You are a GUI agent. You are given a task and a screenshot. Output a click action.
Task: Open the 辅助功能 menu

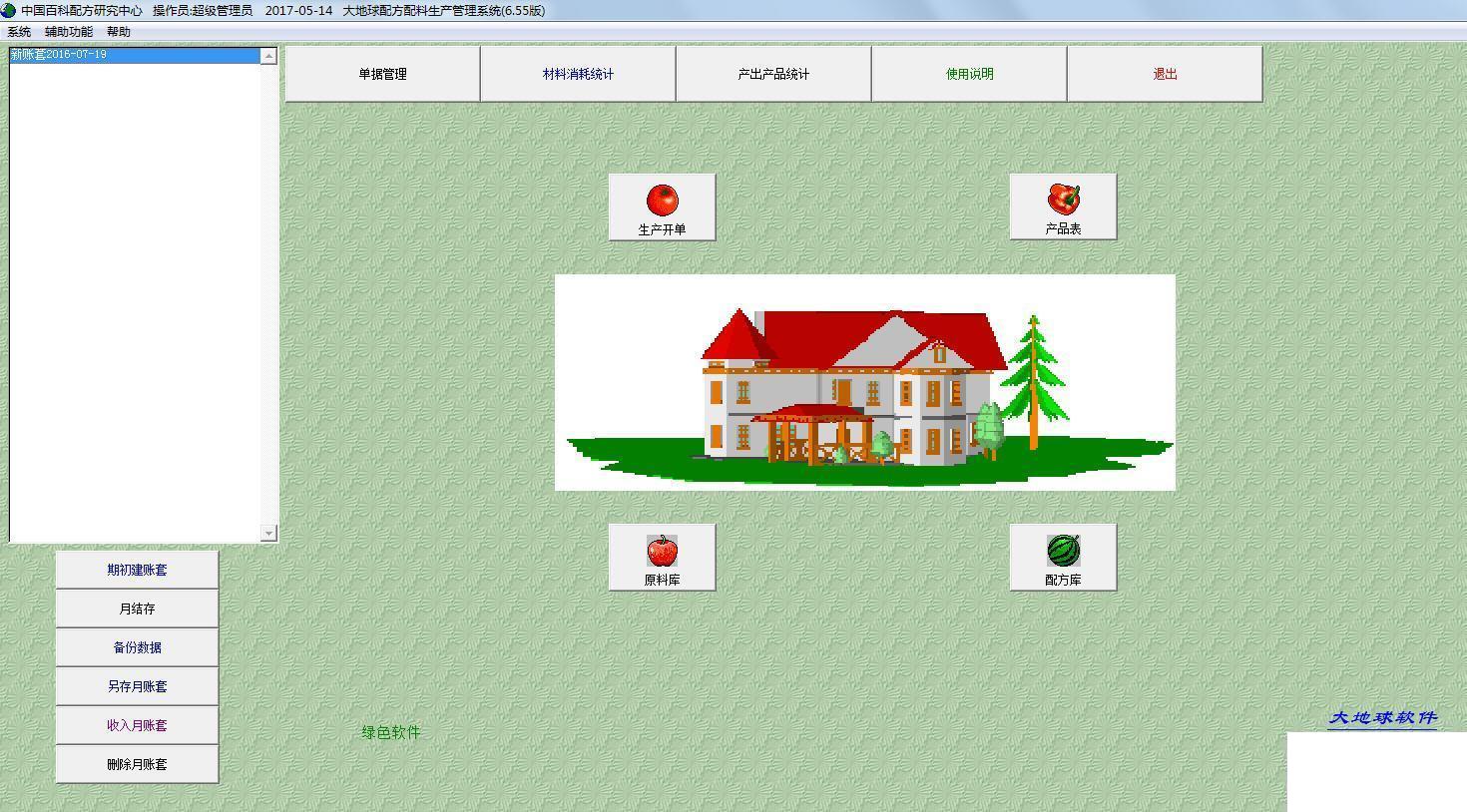(x=69, y=32)
